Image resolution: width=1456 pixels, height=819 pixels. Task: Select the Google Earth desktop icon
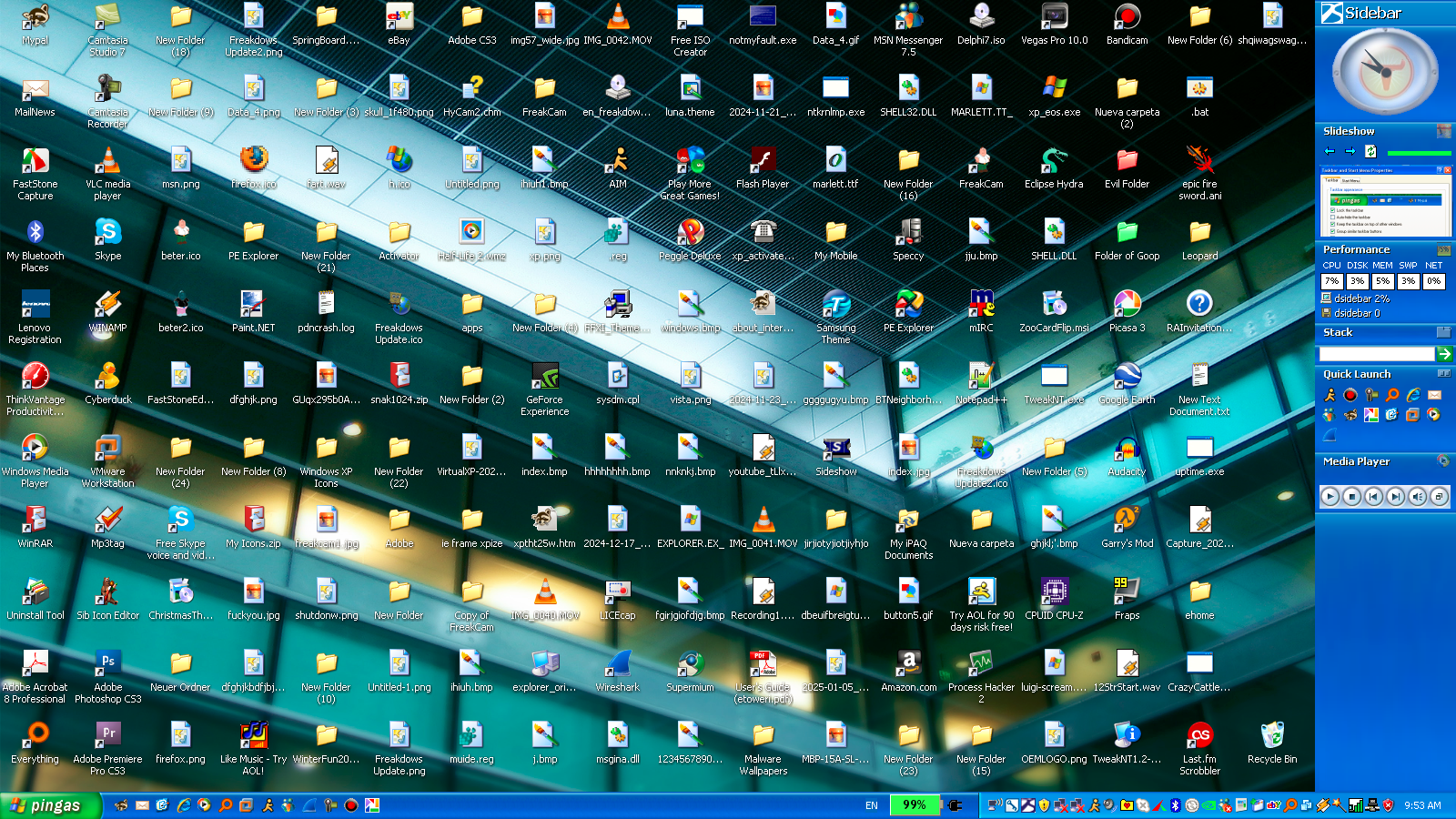(x=1127, y=384)
